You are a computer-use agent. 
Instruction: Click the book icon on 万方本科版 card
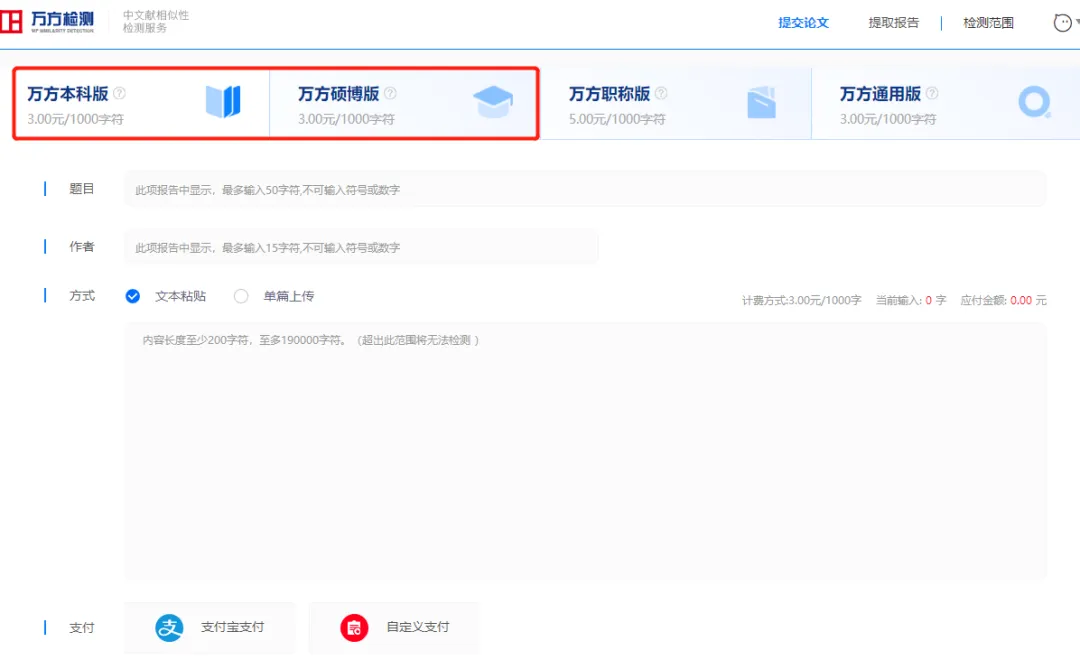click(x=222, y=101)
